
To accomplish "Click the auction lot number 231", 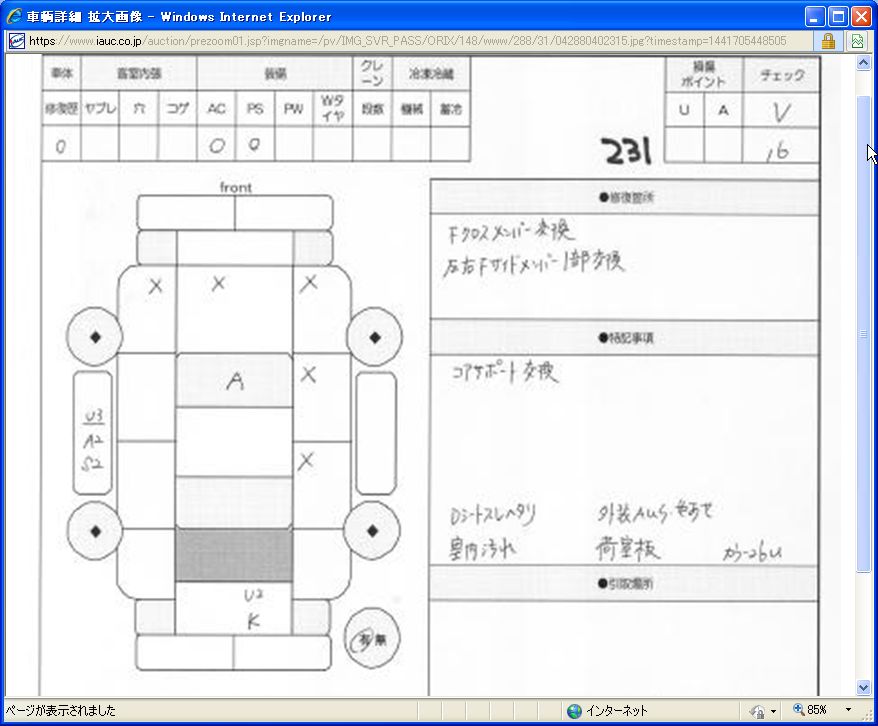I will (627, 152).
